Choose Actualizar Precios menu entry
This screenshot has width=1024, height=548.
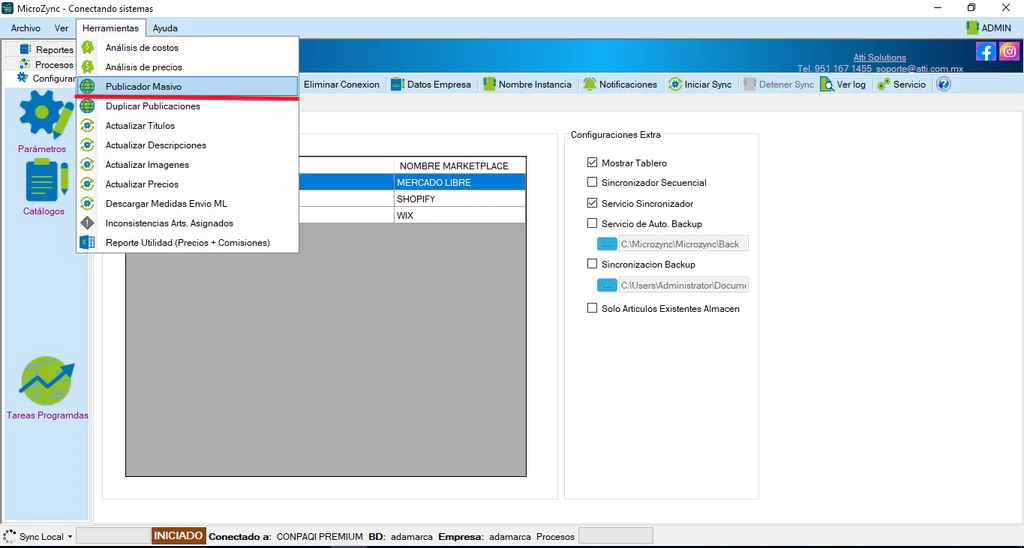click(x=187, y=184)
